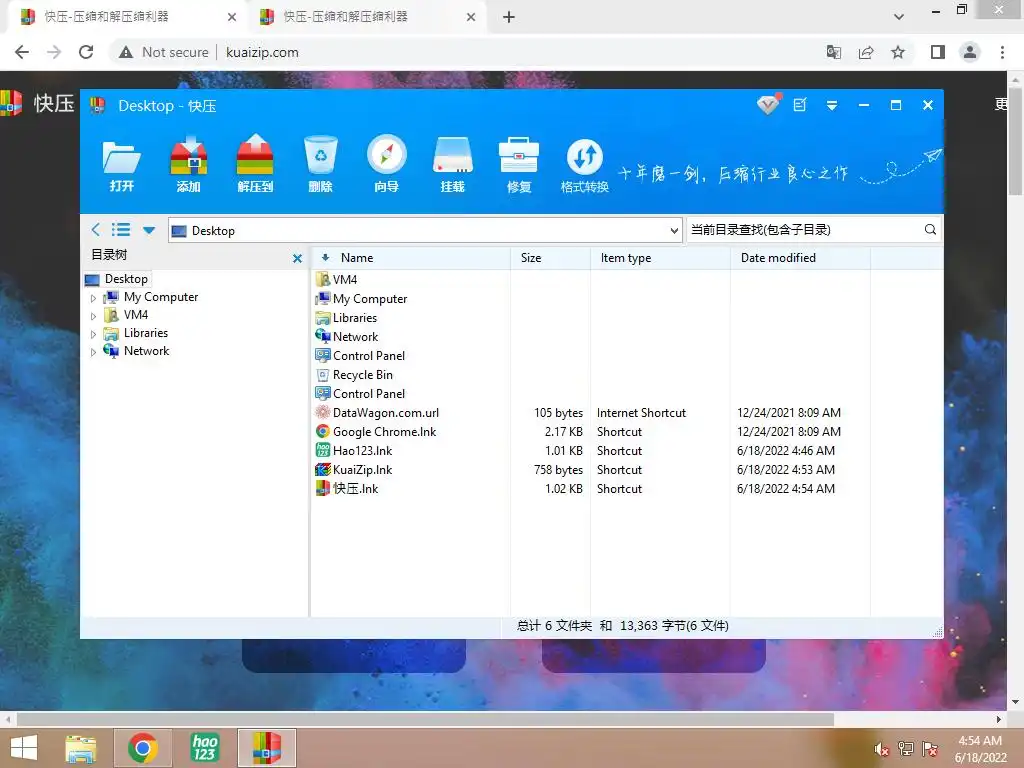Click the feedback note icon in title bar

click(x=800, y=105)
